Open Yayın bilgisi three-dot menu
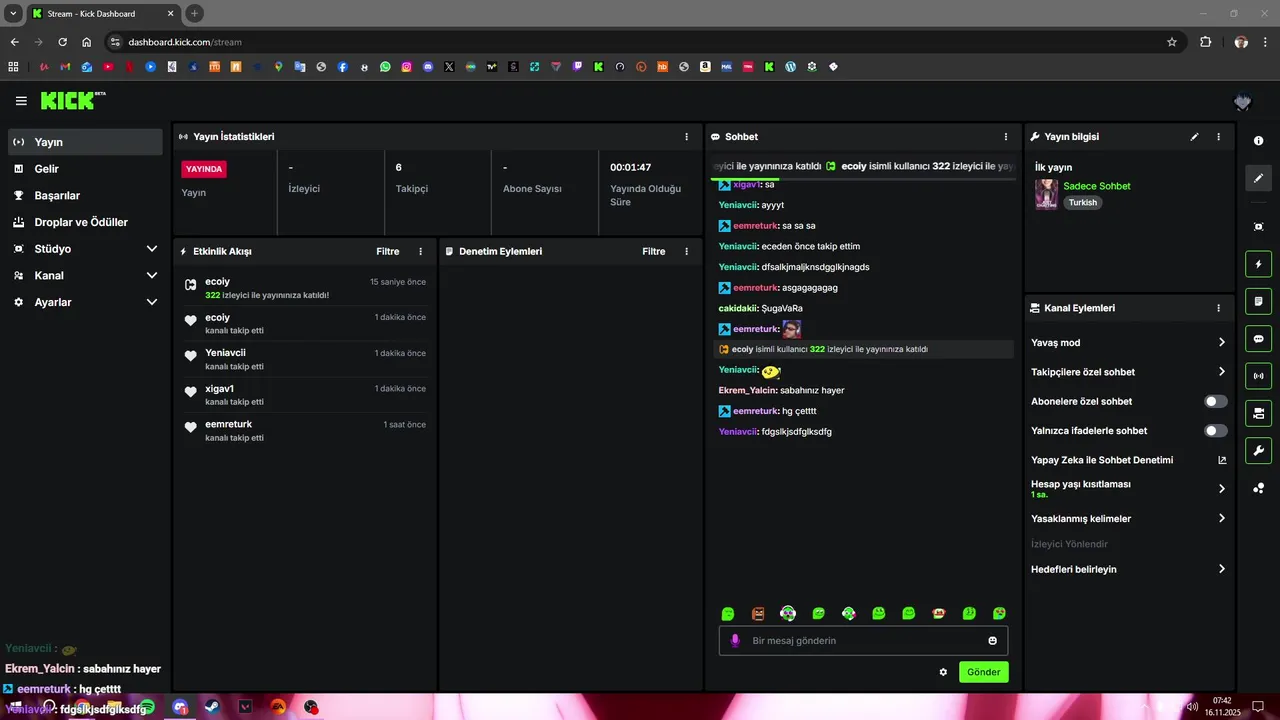This screenshot has width=1280, height=720. click(1218, 137)
